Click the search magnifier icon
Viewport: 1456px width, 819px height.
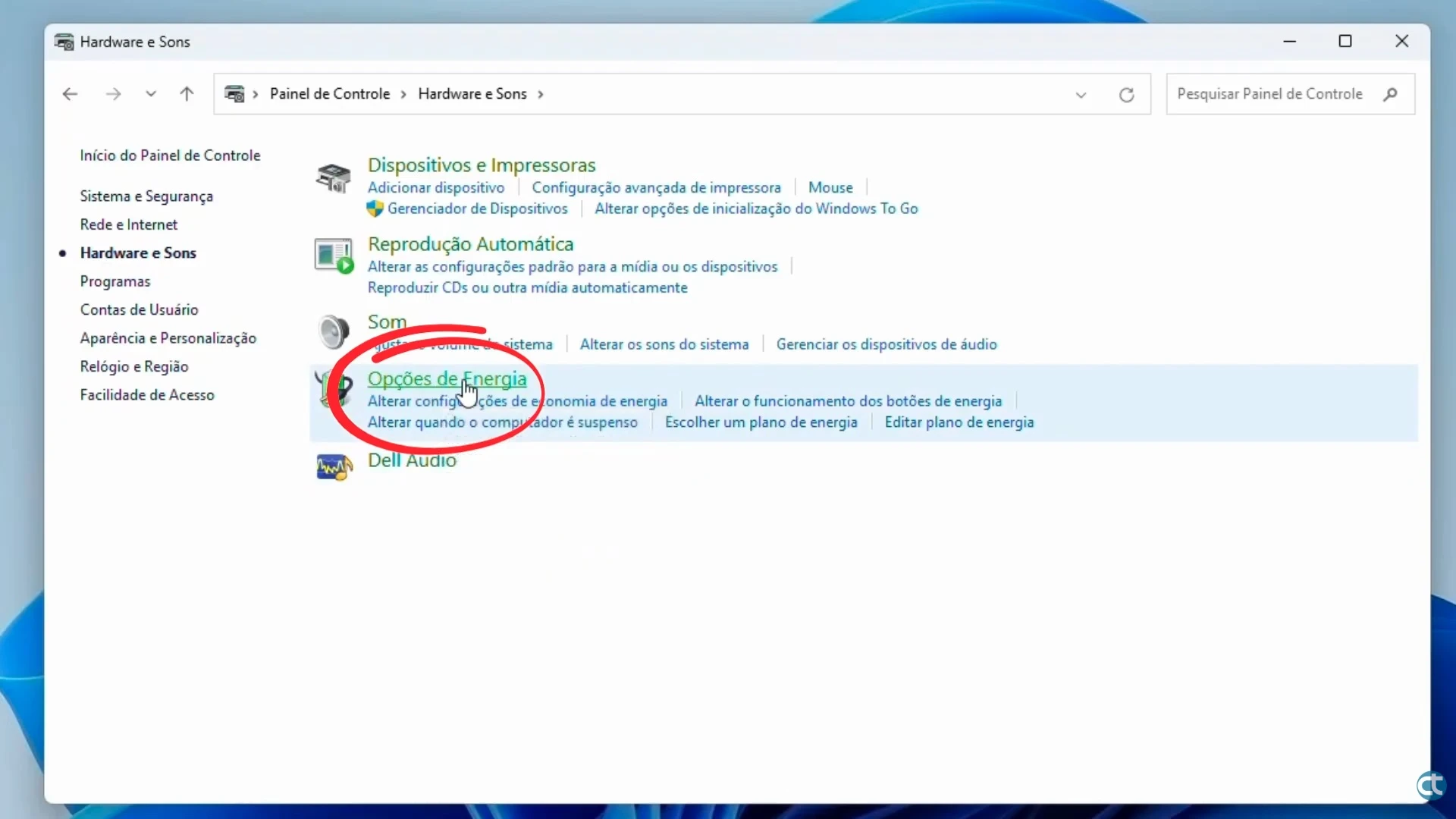coord(1392,94)
